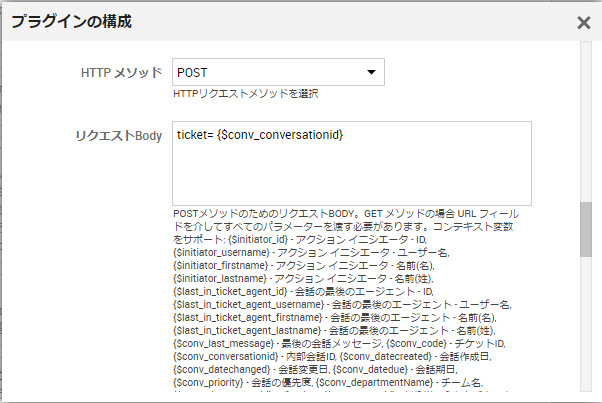Click inside the リクエストBody text area
The height and width of the screenshot is (403, 602).
[352, 164]
